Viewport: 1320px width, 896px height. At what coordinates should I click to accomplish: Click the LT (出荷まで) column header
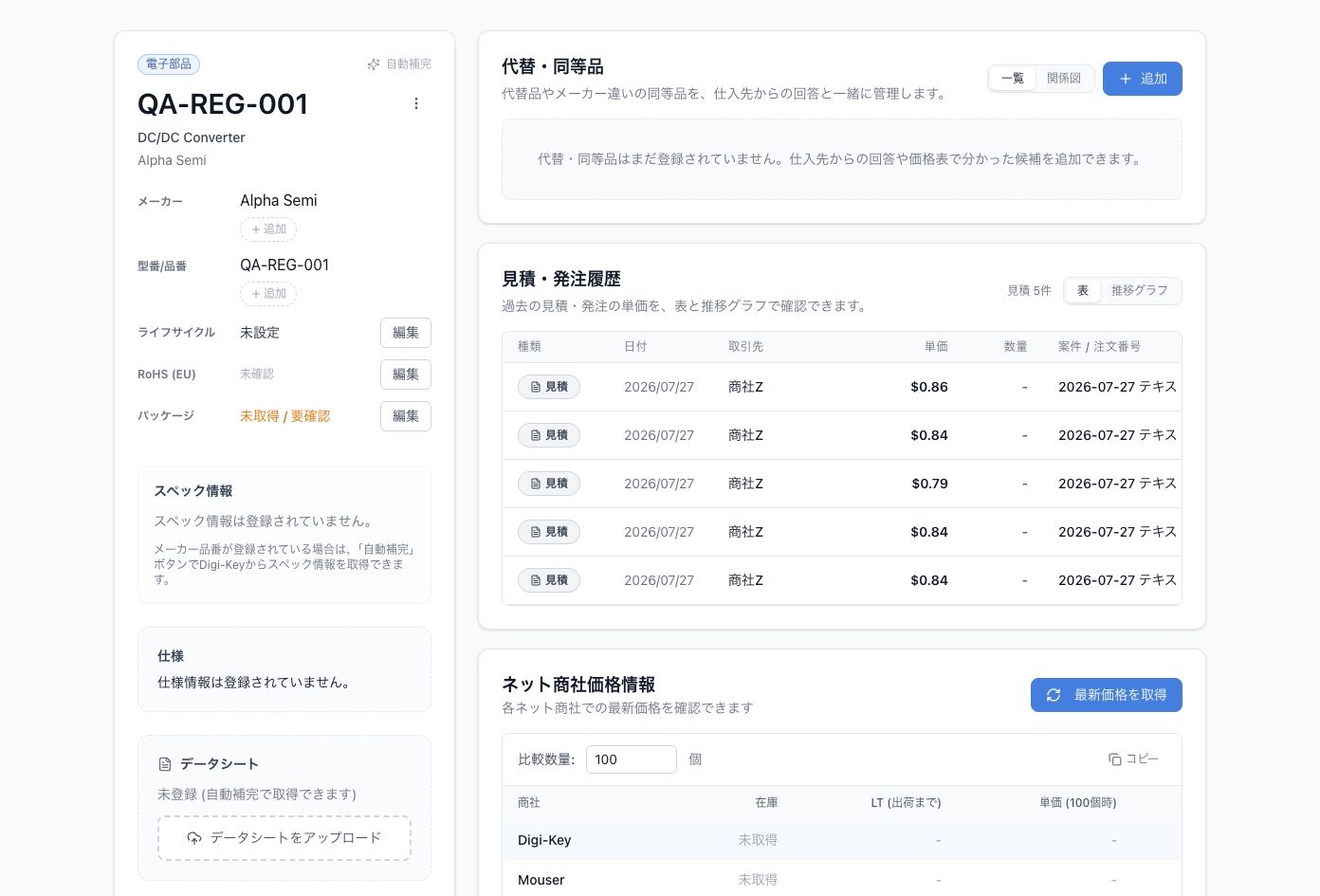pyautogui.click(x=906, y=803)
